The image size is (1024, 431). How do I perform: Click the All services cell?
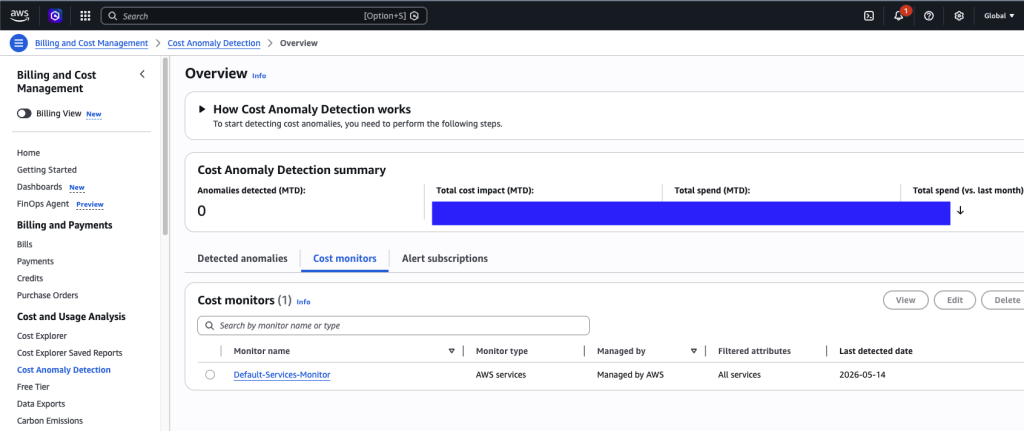[x=739, y=375]
